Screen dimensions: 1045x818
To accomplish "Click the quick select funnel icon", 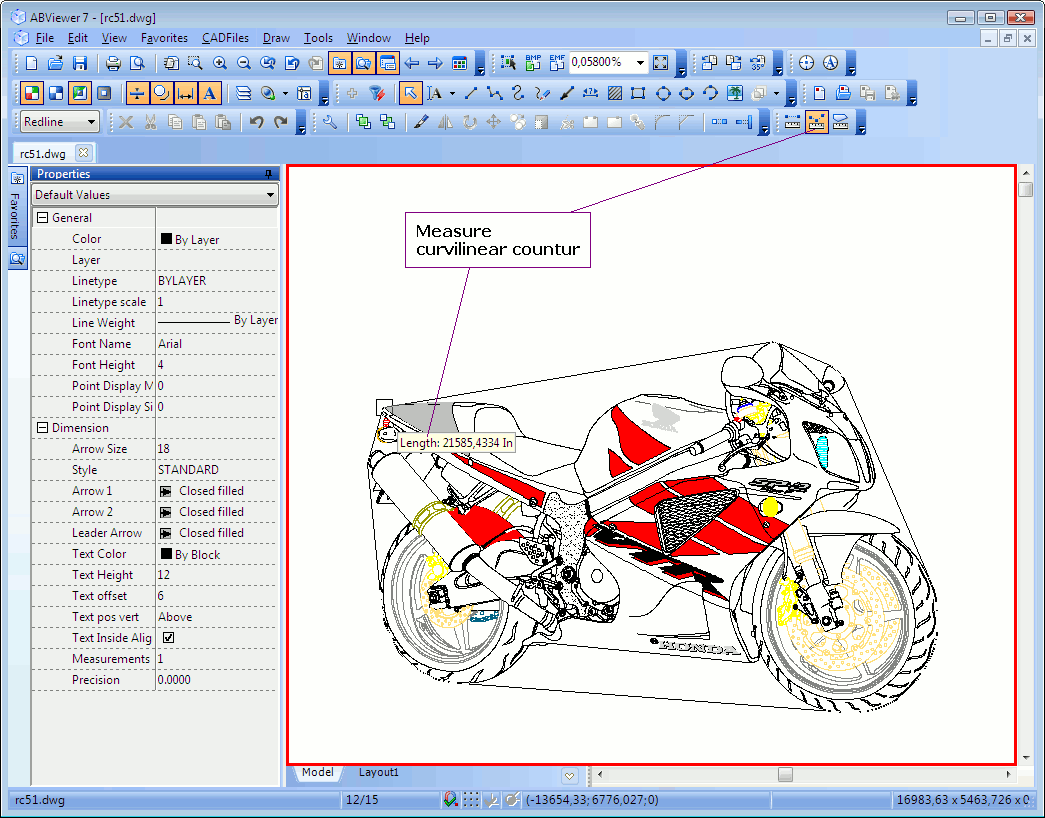I will coord(377,93).
